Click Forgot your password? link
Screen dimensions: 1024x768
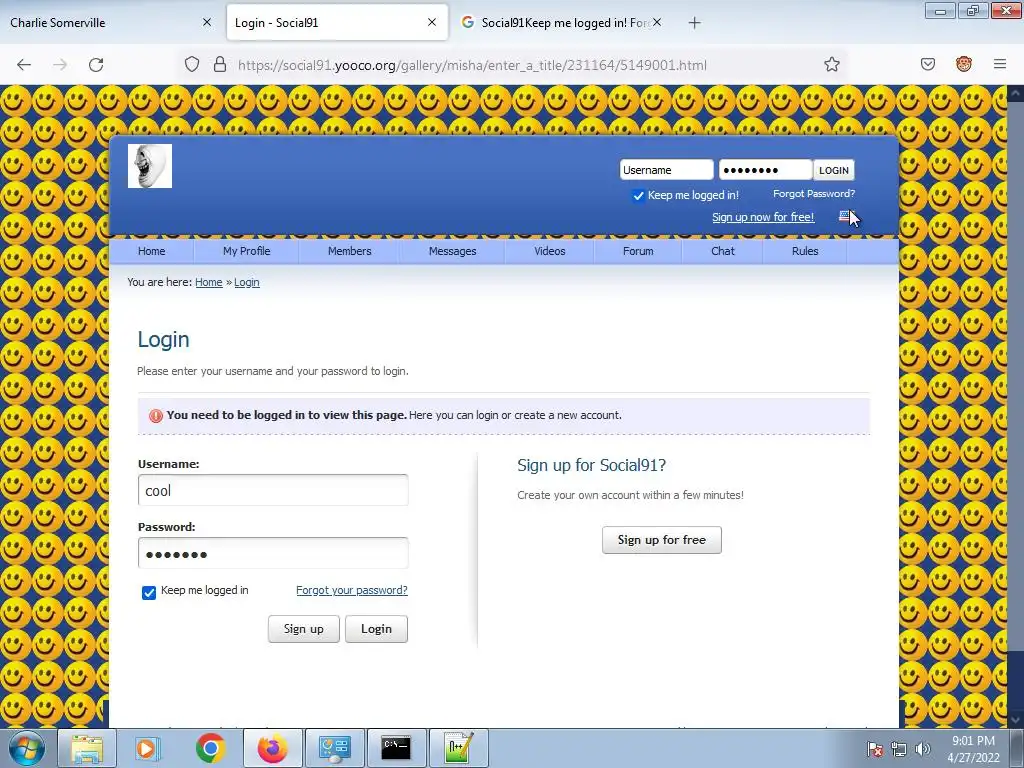tap(351, 590)
